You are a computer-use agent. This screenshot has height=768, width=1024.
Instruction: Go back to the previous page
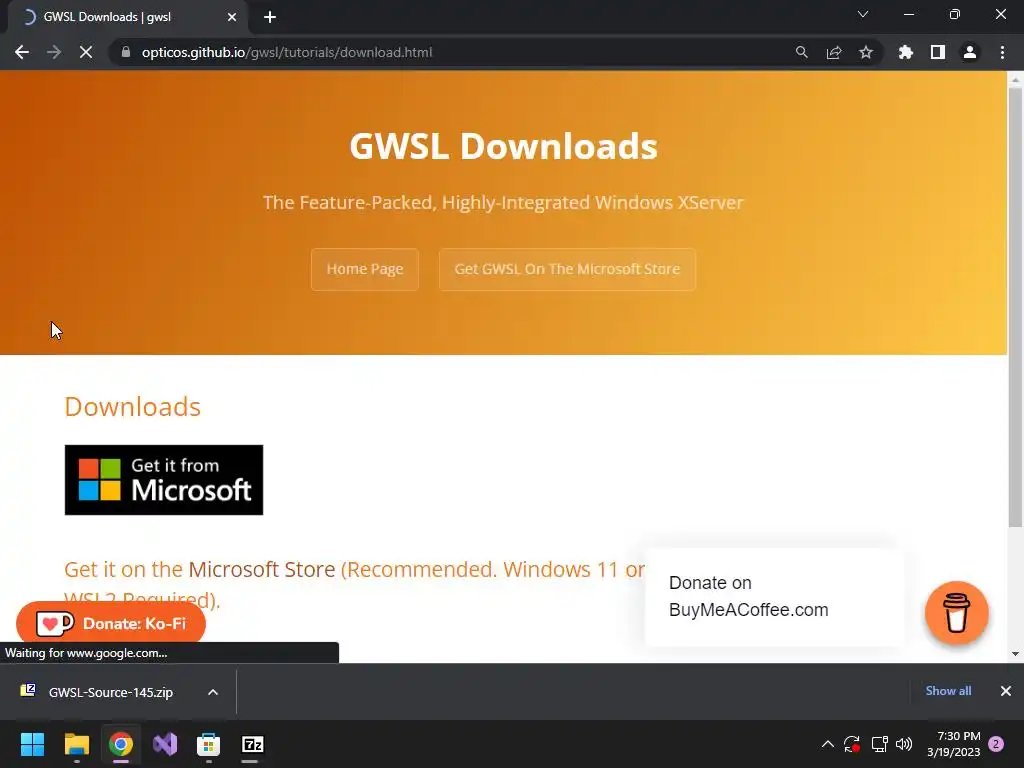22,52
